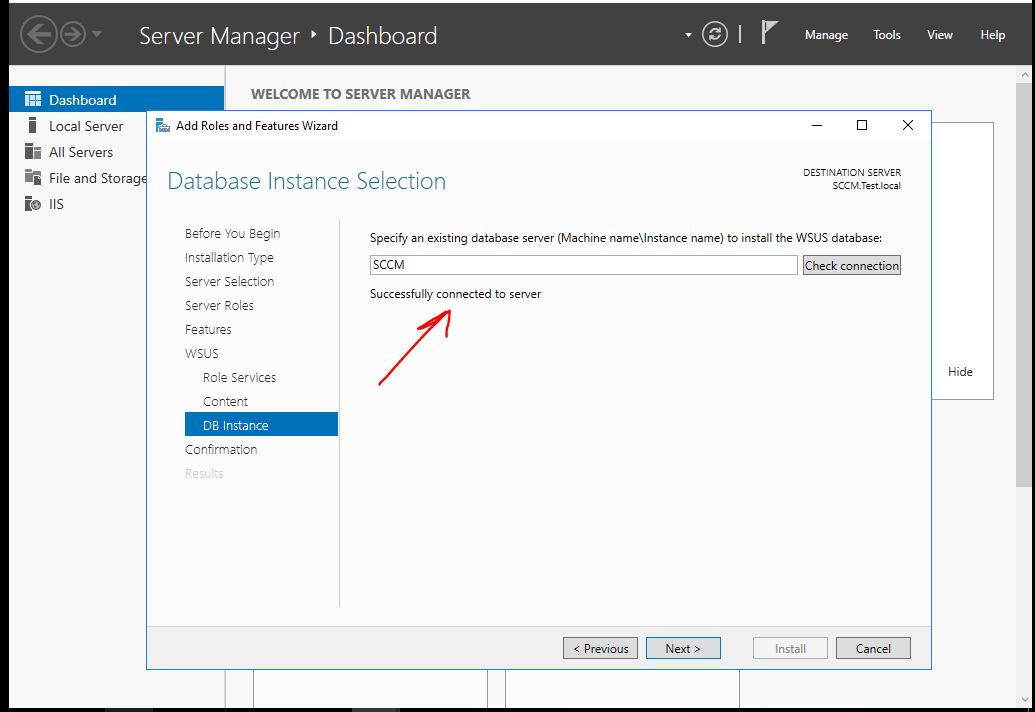Click the Dashboard grid icon

33,99
